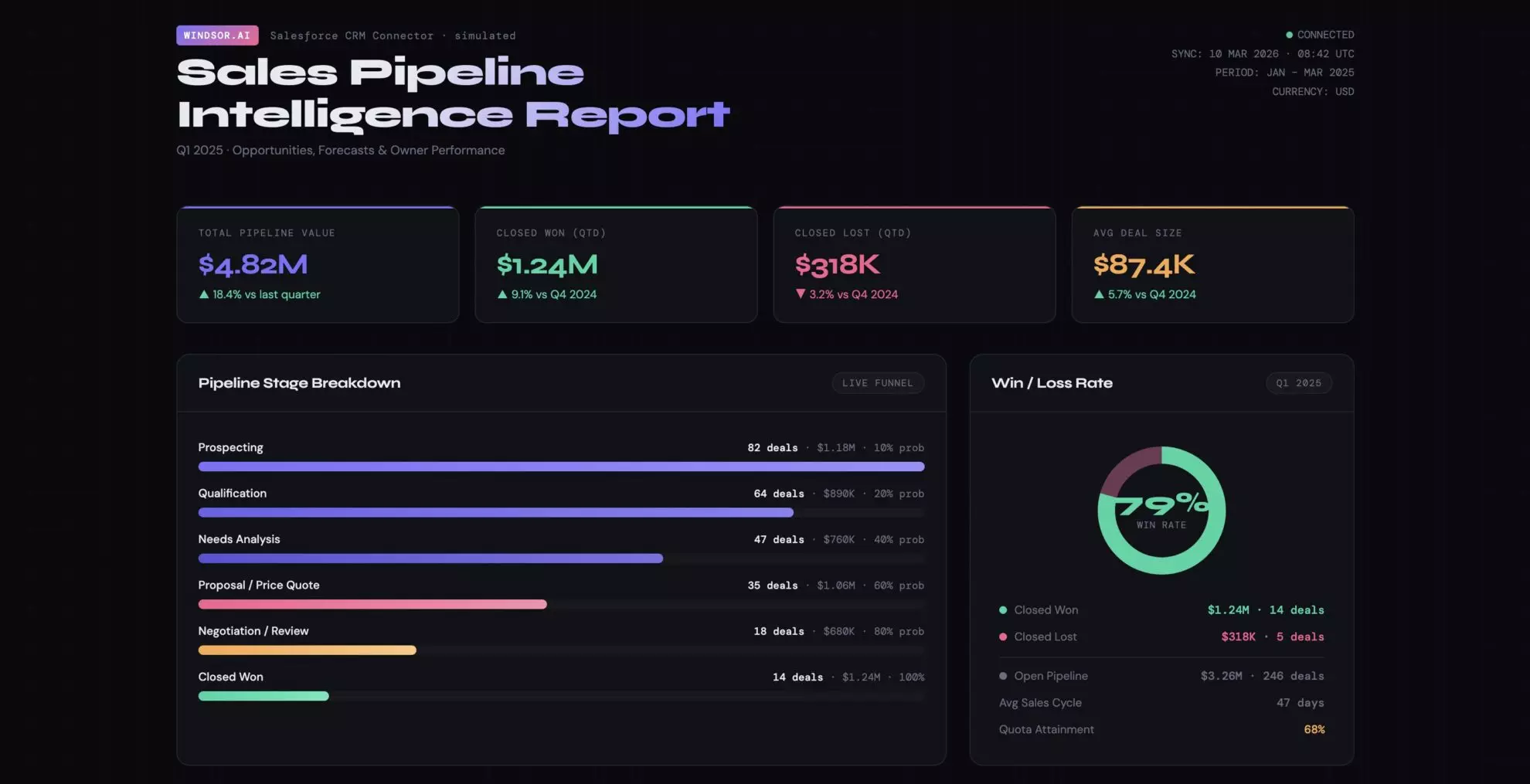Select the Closed Lost legend dot
The image size is (1530, 784).
pyautogui.click(x=1002, y=636)
